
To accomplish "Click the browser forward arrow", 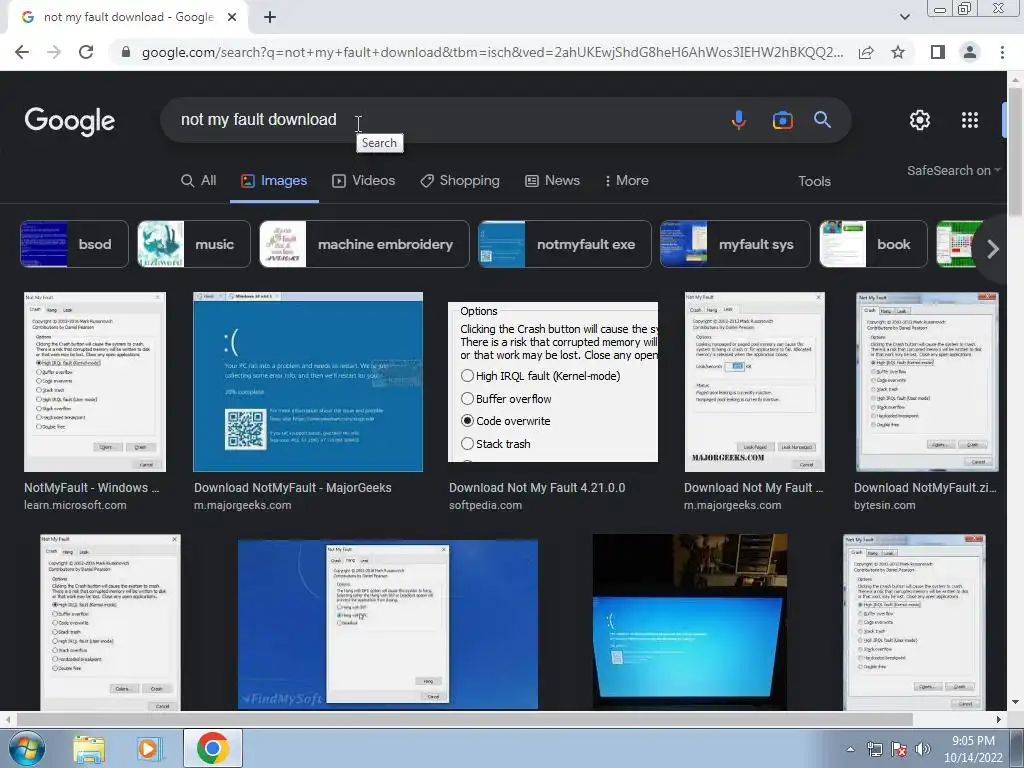I will 54,52.
